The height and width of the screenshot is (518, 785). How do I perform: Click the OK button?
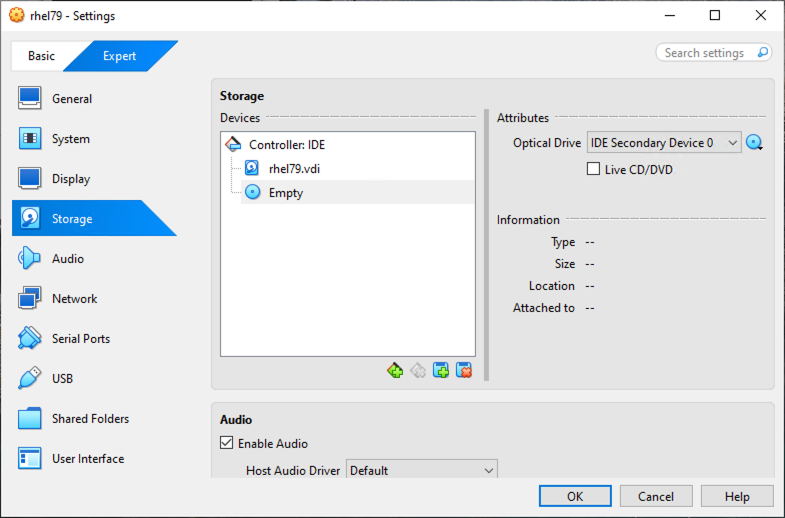click(x=575, y=496)
